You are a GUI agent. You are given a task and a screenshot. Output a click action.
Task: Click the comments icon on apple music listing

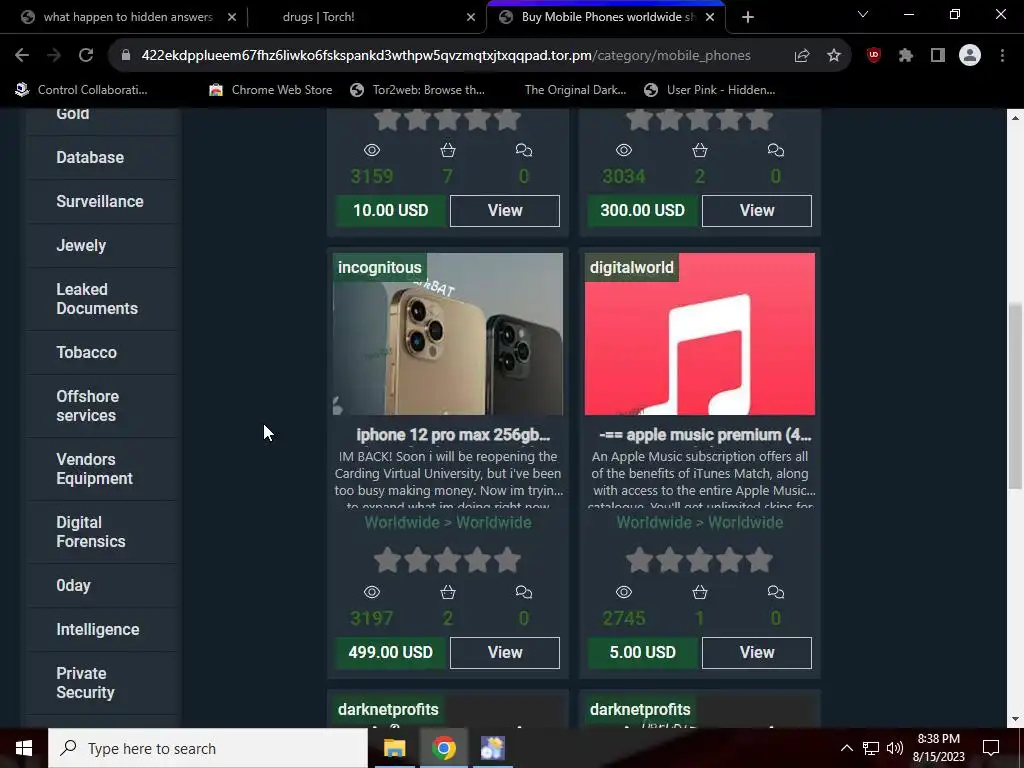tap(775, 592)
